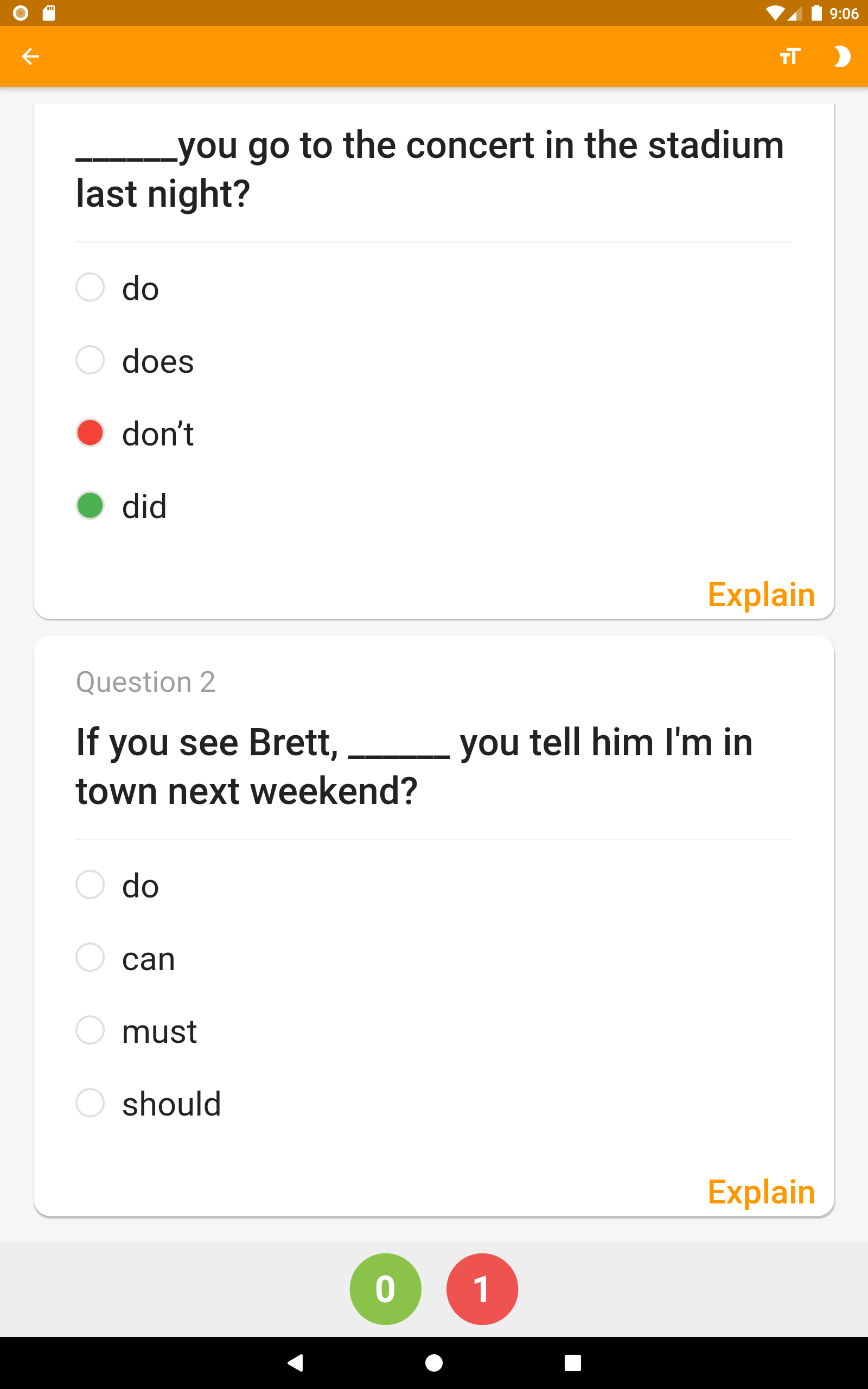Choose 'do' for Question 2
The height and width of the screenshot is (1389, 868).
90,884
